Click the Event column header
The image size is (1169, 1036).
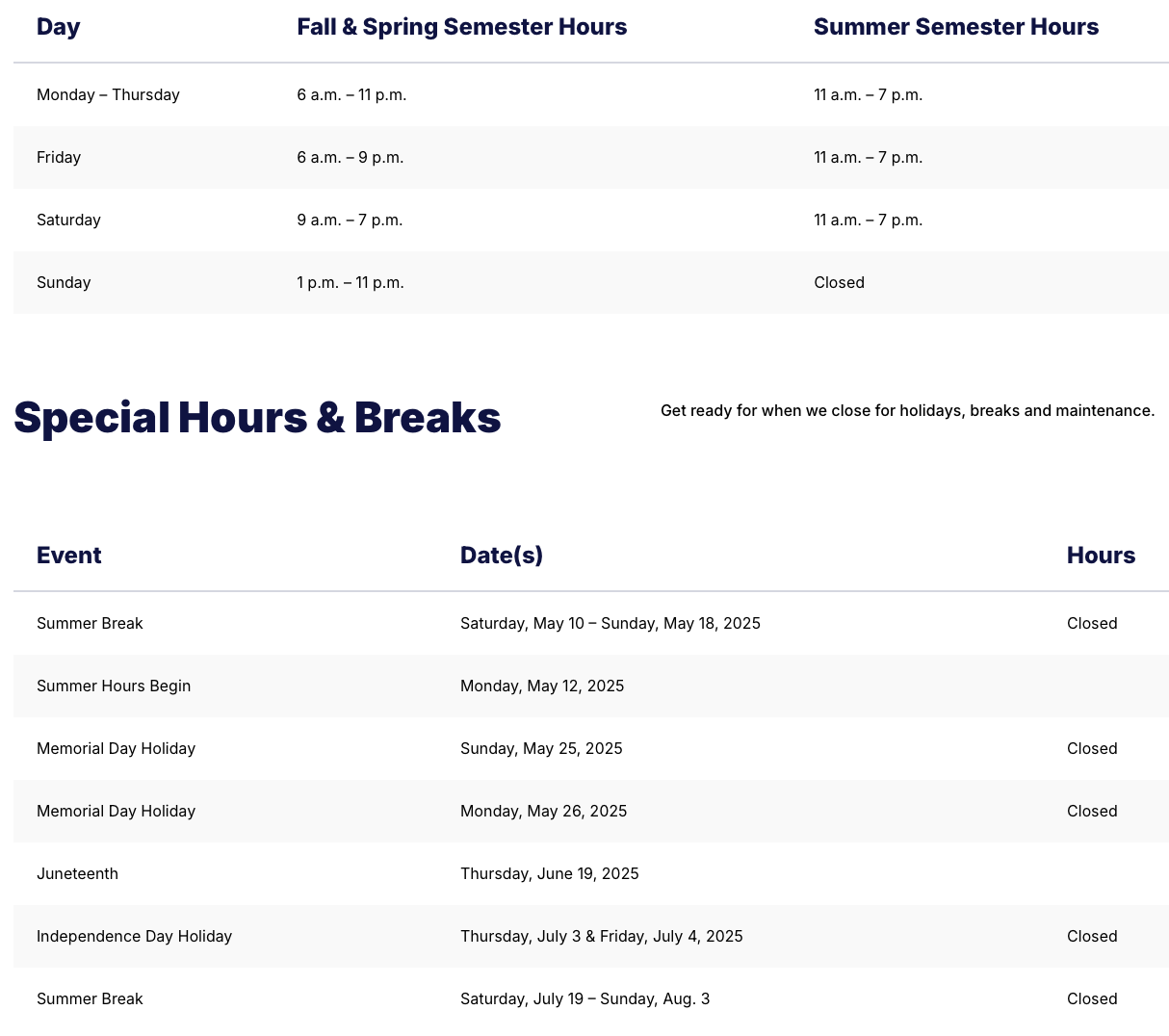68,556
